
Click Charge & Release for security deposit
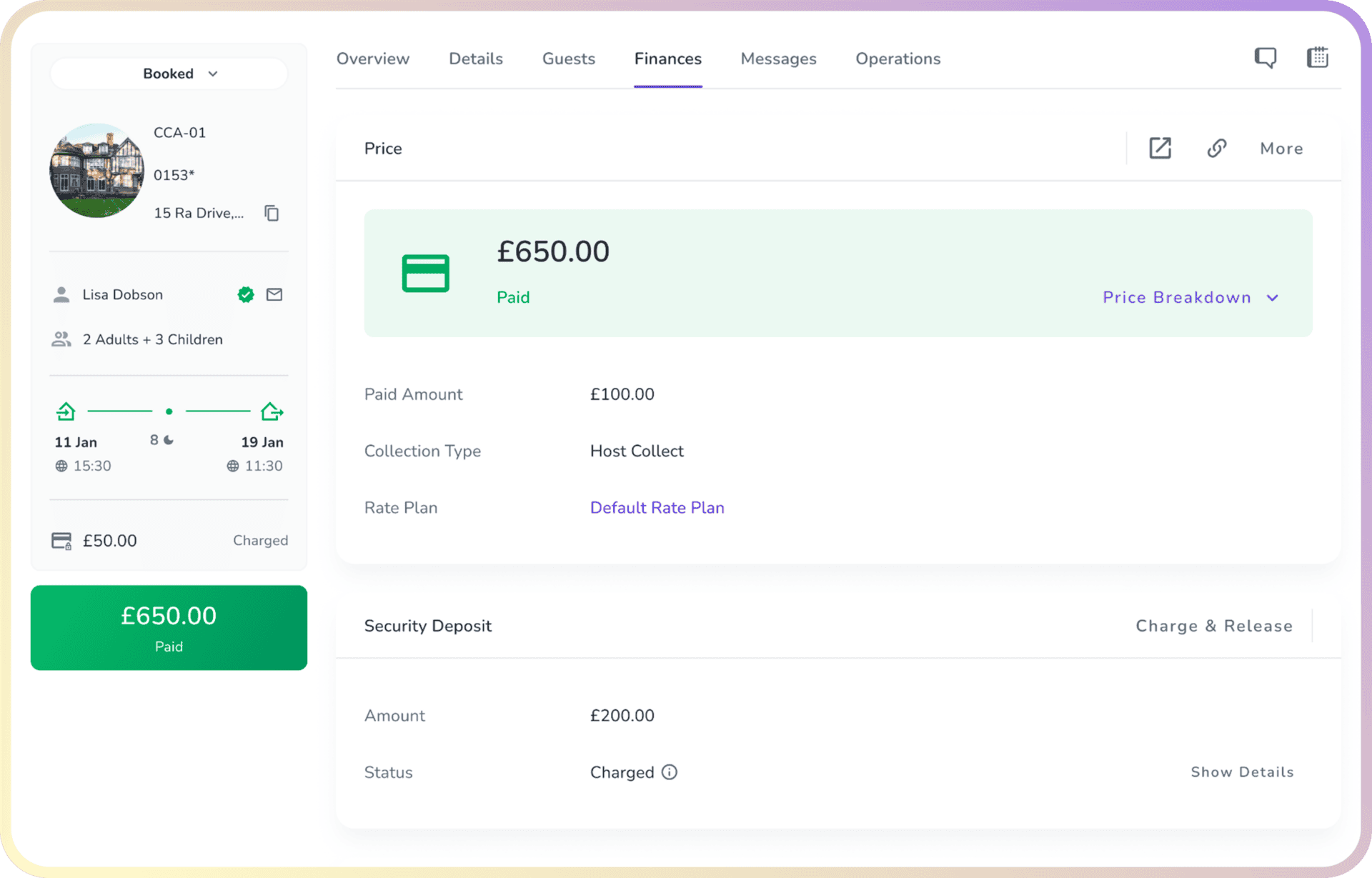1214,626
